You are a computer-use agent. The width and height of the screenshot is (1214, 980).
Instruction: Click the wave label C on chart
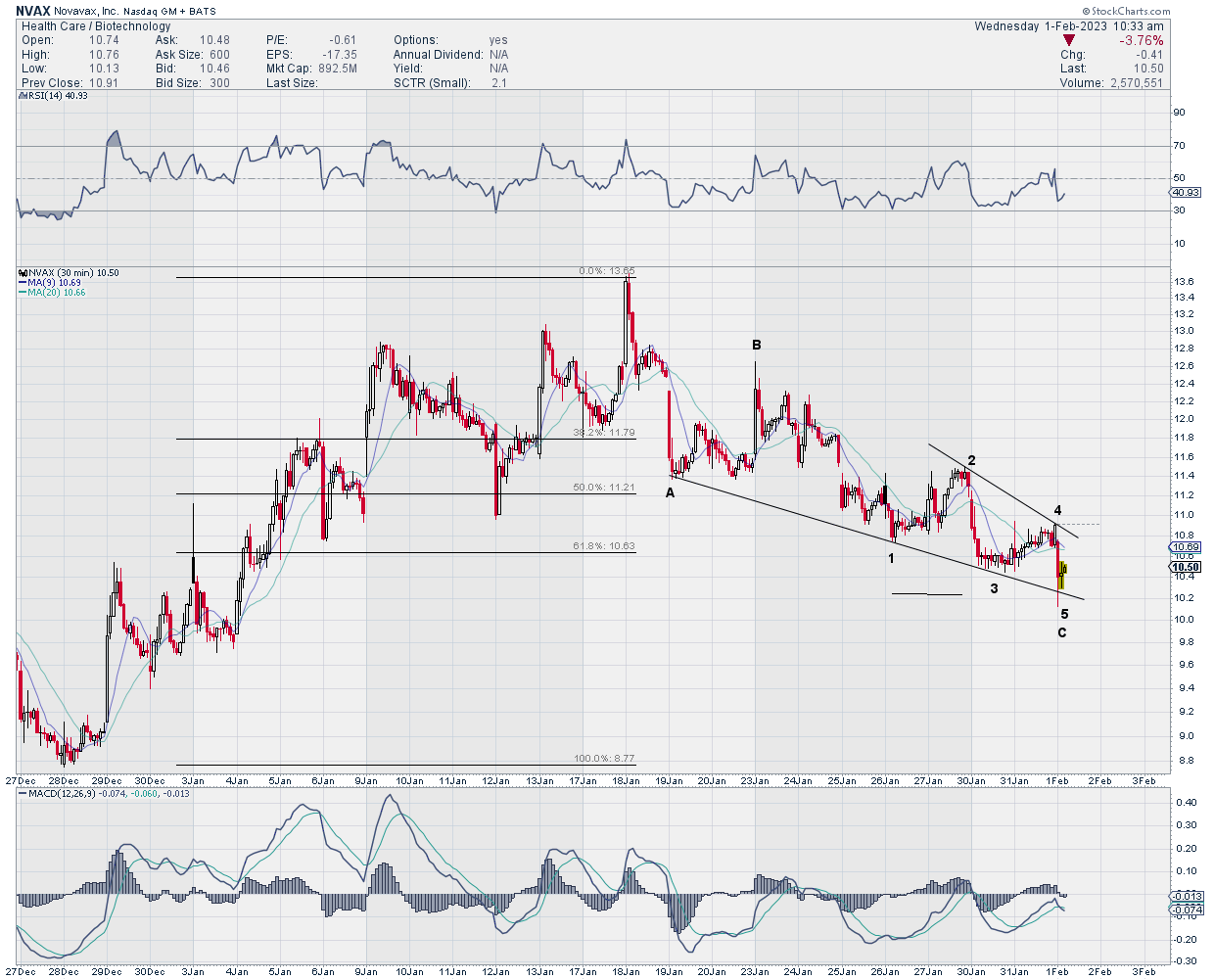[1061, 632]
